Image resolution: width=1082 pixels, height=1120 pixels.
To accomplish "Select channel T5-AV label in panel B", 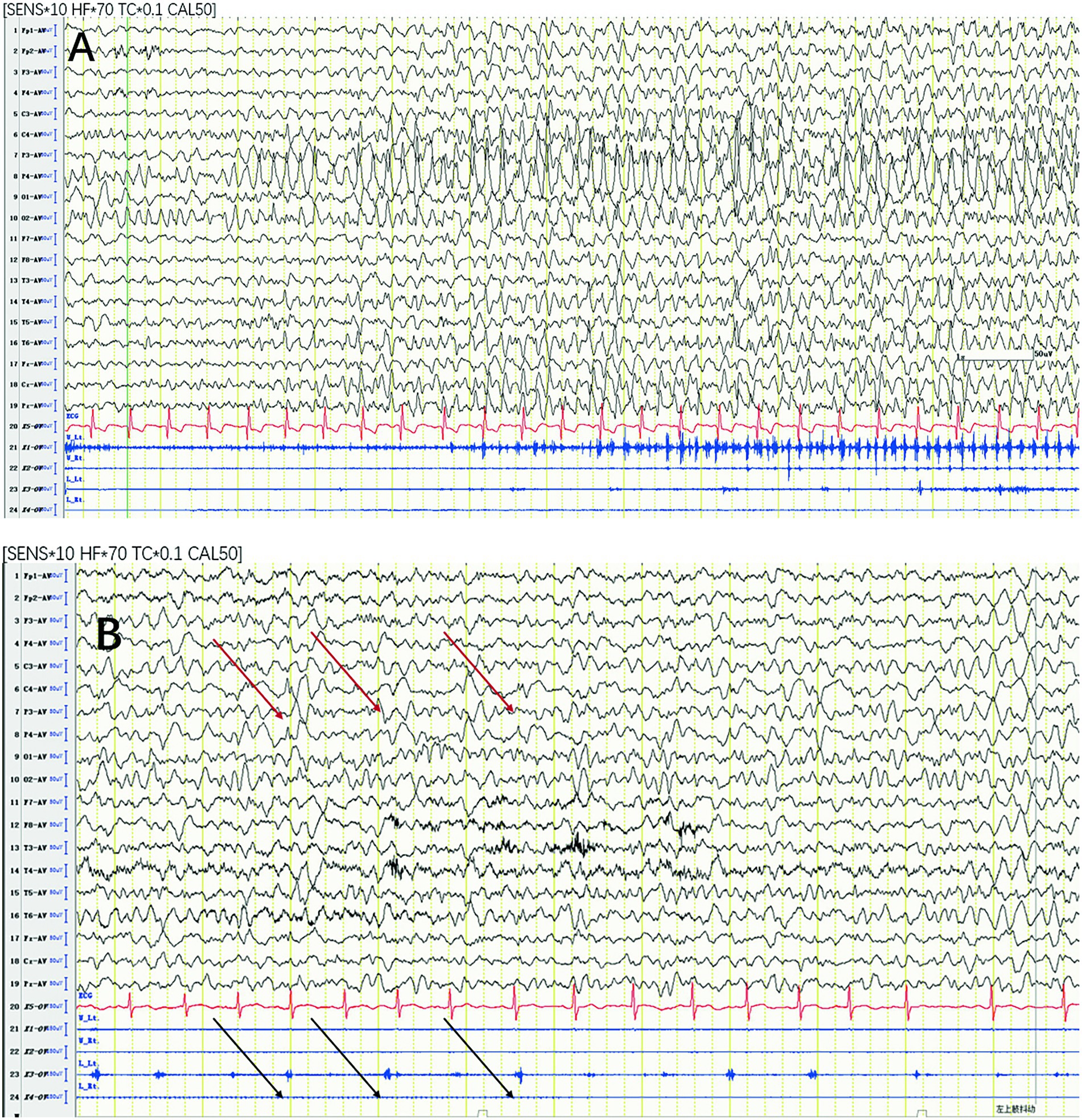I will click(35, 892).
